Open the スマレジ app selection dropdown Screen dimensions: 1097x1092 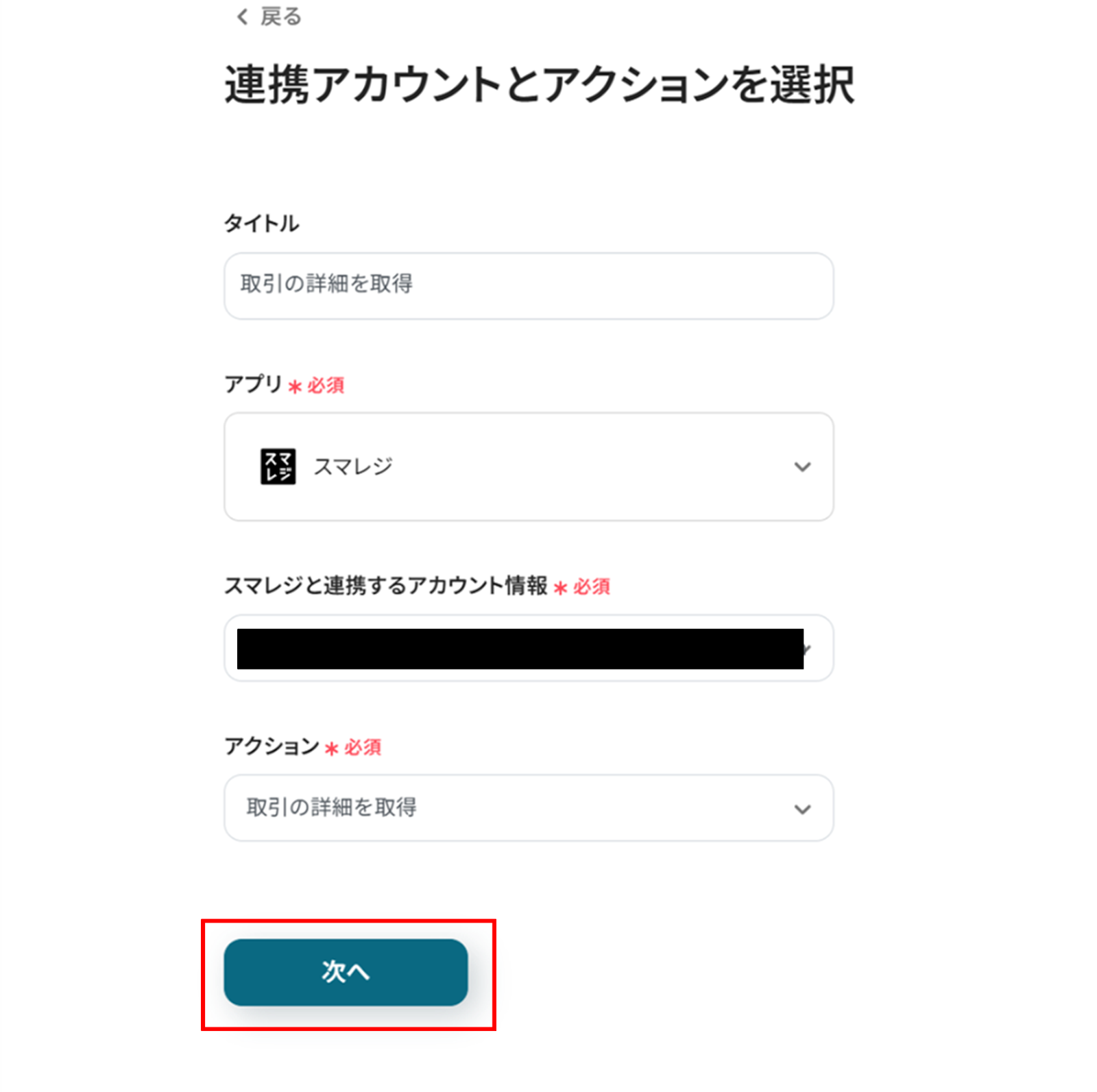(x=528, y=466)
